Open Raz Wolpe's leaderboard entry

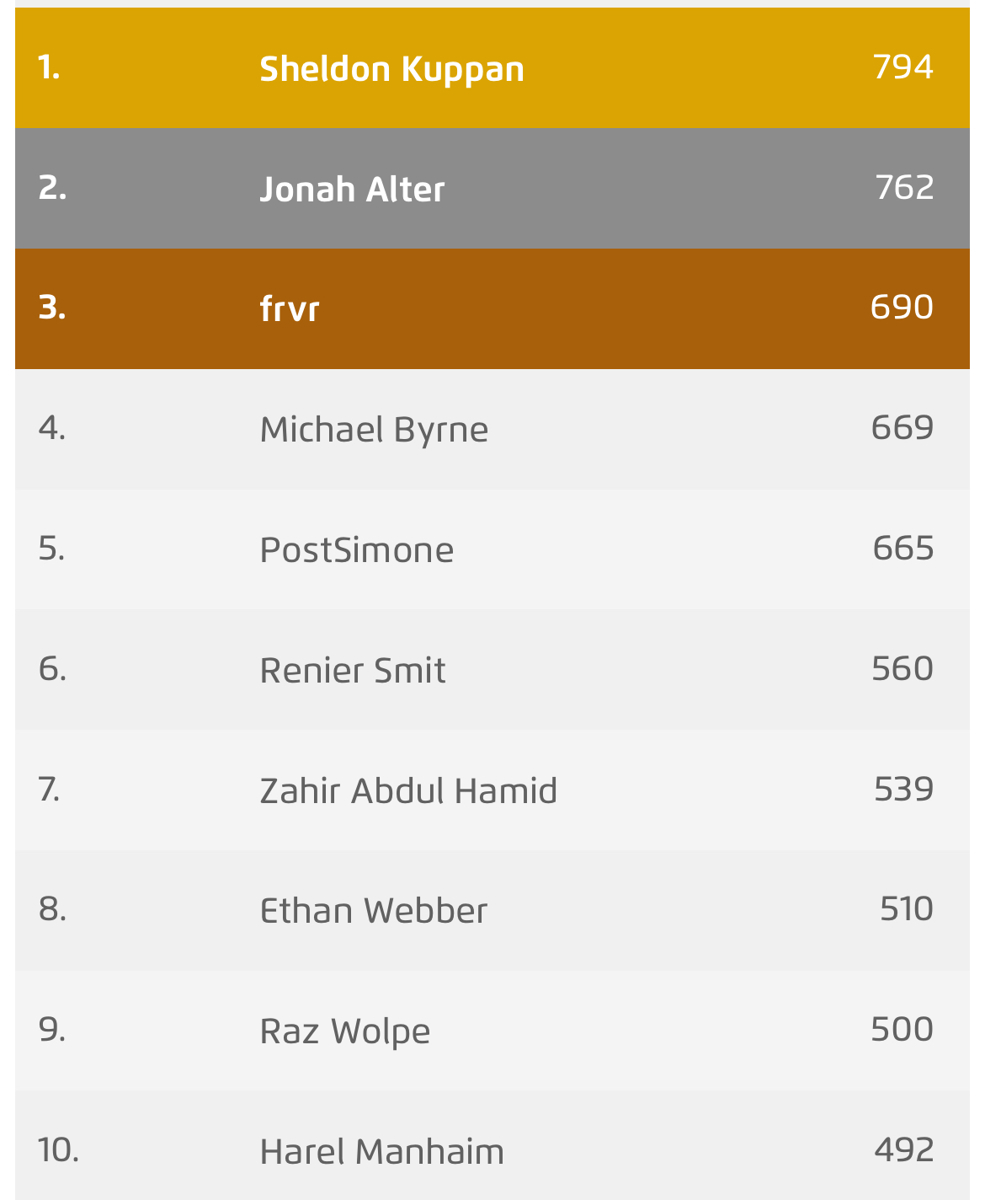[345, 1031]
